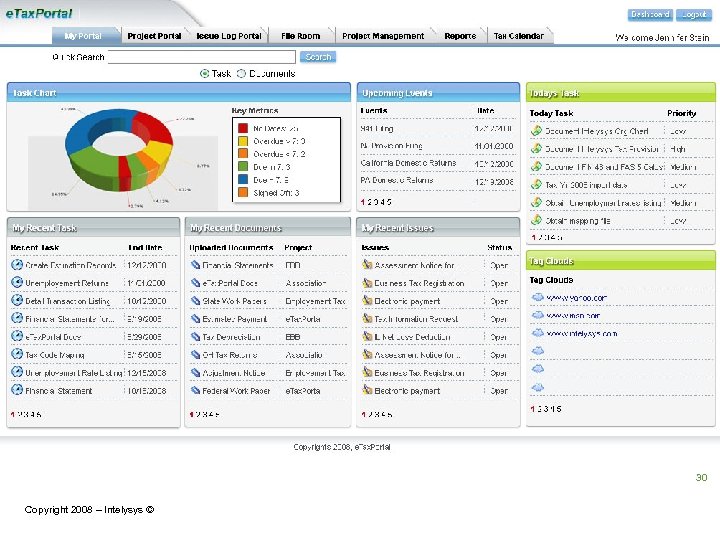The image size is (720, 540).
Task: Click the www.intelysys.com tag cloud icon
Action: (538, 333)
